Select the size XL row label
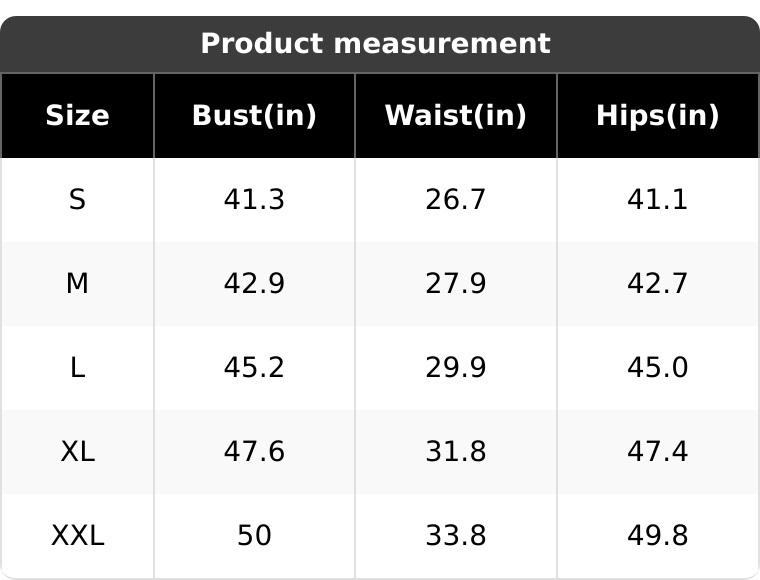This screenshot has width=760, height=580. (x=77, y=452)
